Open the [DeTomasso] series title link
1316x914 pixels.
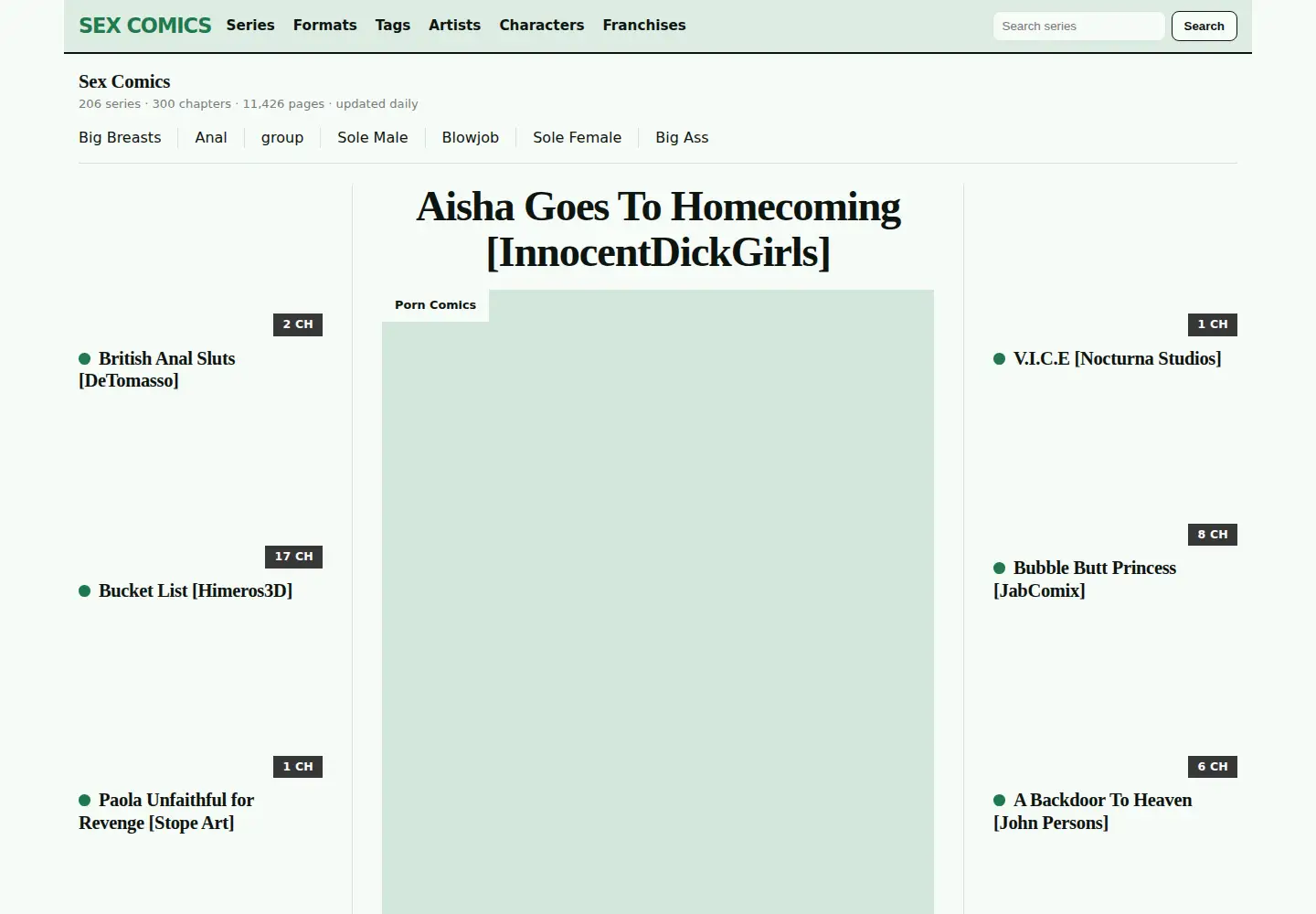(157, 369)
